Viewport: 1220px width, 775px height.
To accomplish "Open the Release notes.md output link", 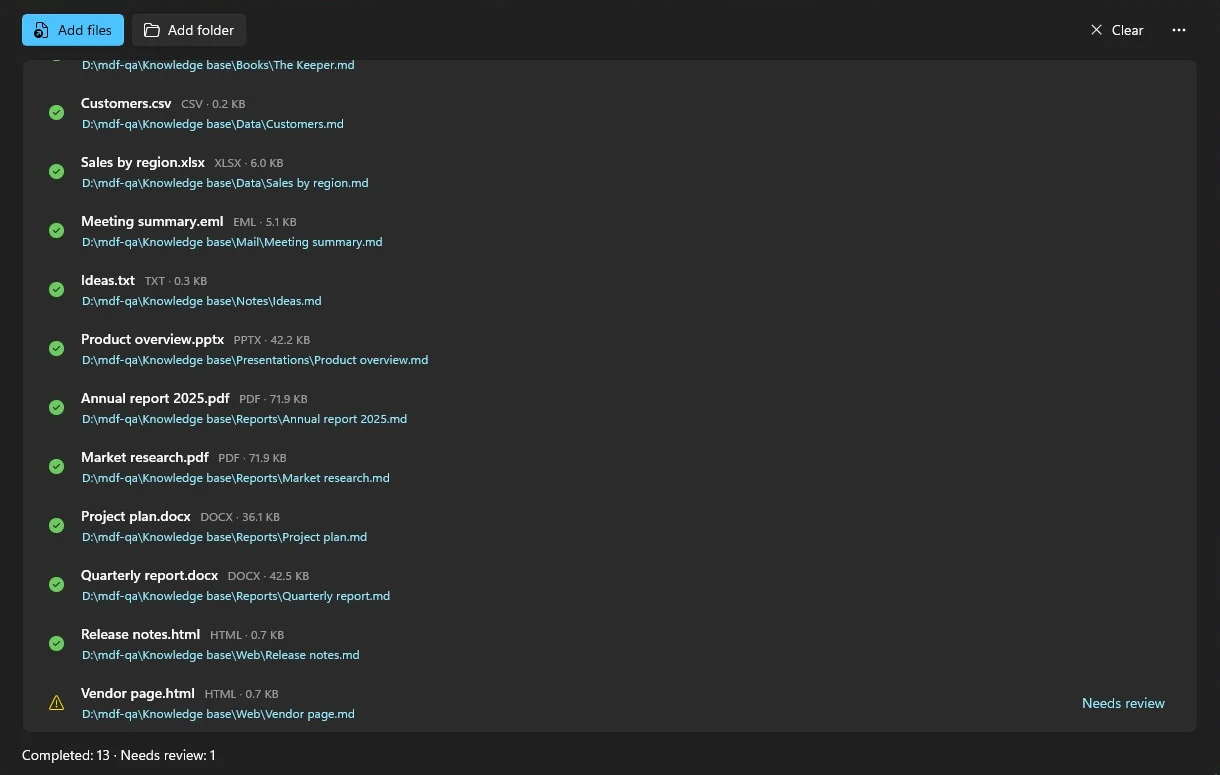I will (221, 655).
